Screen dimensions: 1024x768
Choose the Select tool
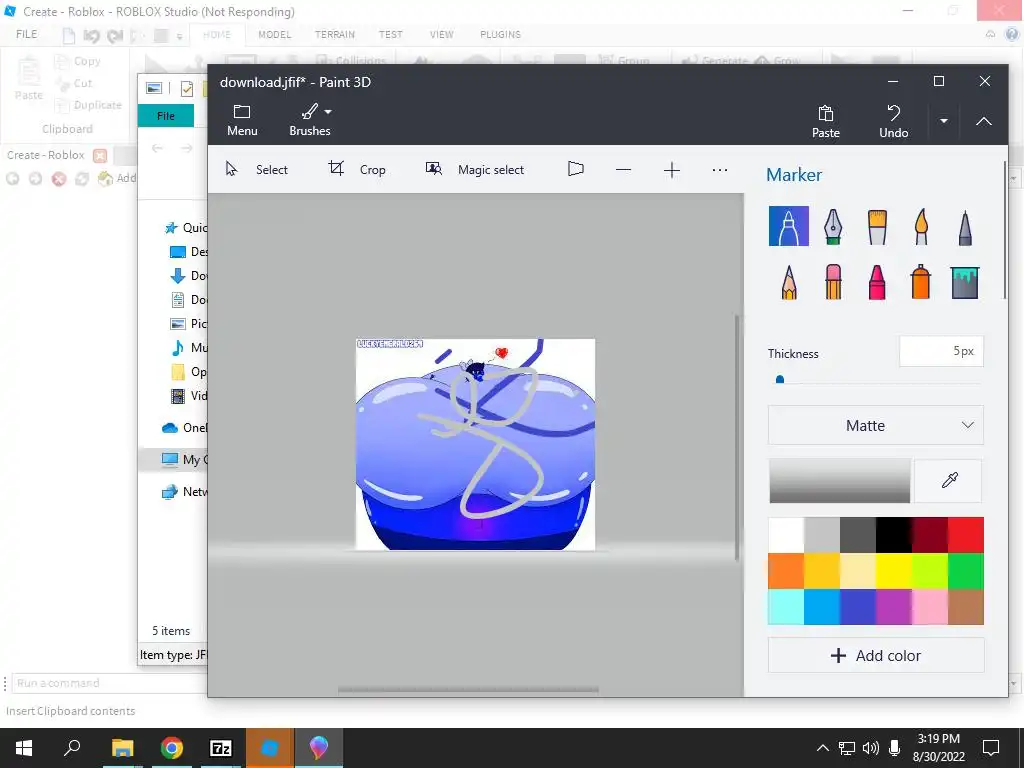(x=257, y=170)
